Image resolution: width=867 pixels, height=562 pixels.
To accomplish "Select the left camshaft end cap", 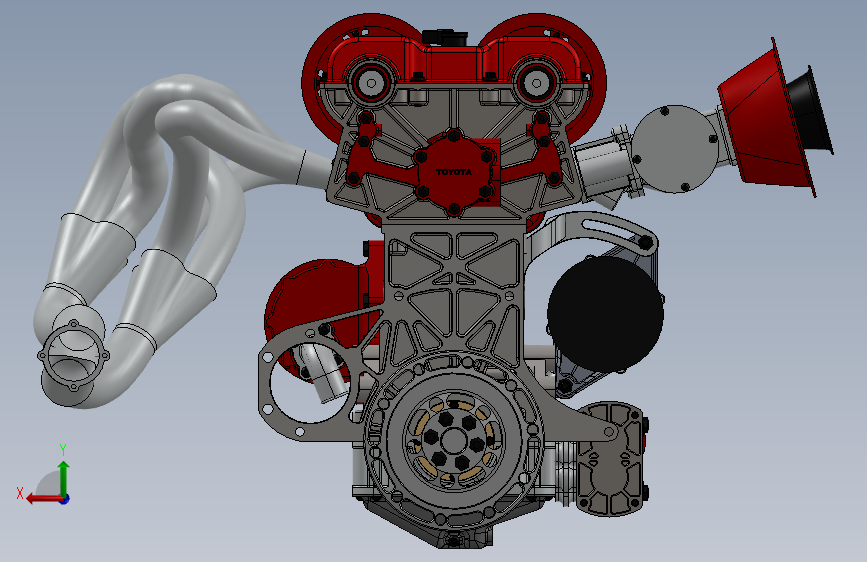I will [371, 84].
